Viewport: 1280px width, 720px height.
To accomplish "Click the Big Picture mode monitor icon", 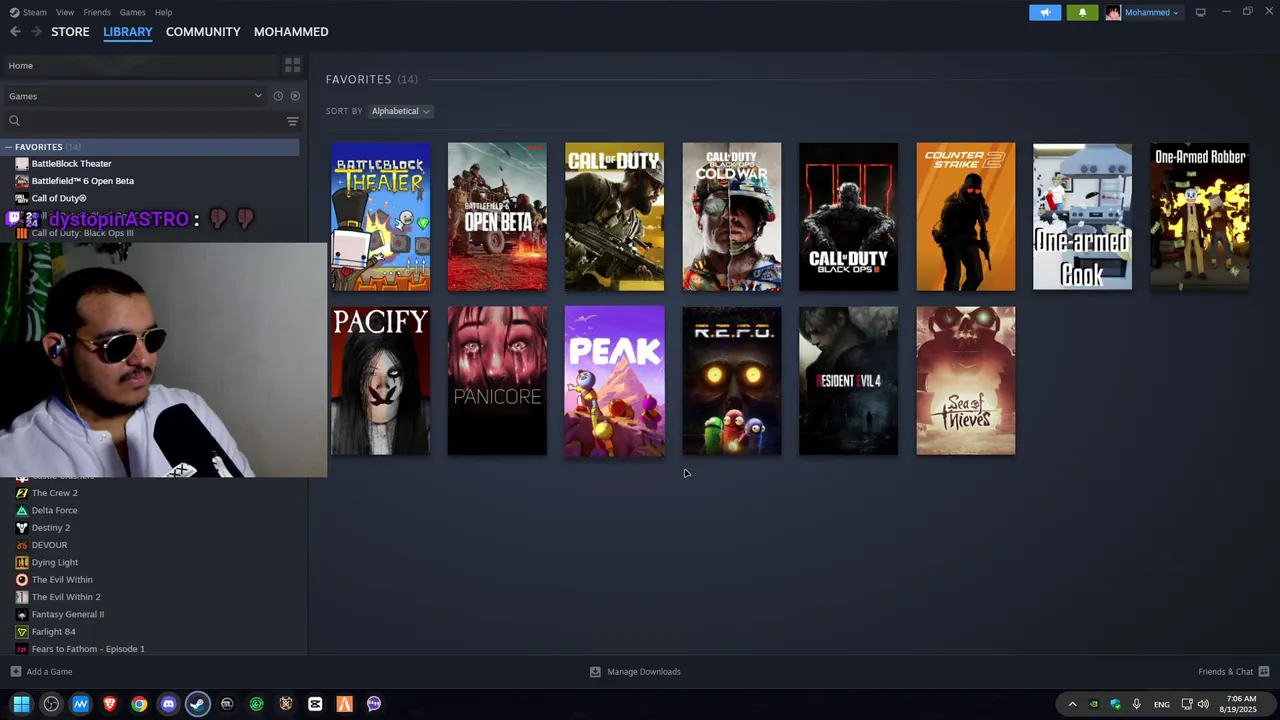I will click(1200, 12).
